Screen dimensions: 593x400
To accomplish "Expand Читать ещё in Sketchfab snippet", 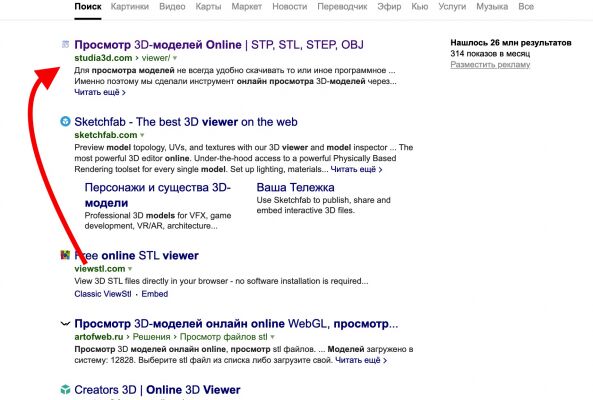I will coord(356,169).
